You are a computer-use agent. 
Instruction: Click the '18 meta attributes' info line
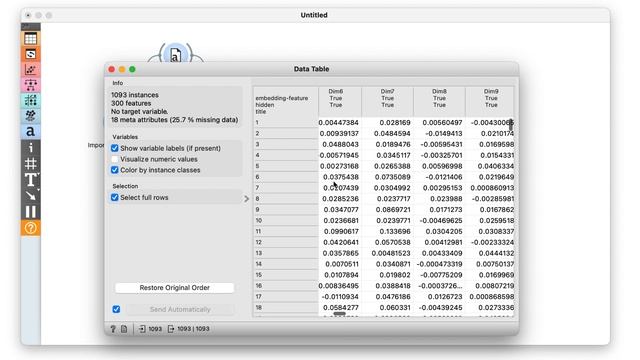point(174,120)
